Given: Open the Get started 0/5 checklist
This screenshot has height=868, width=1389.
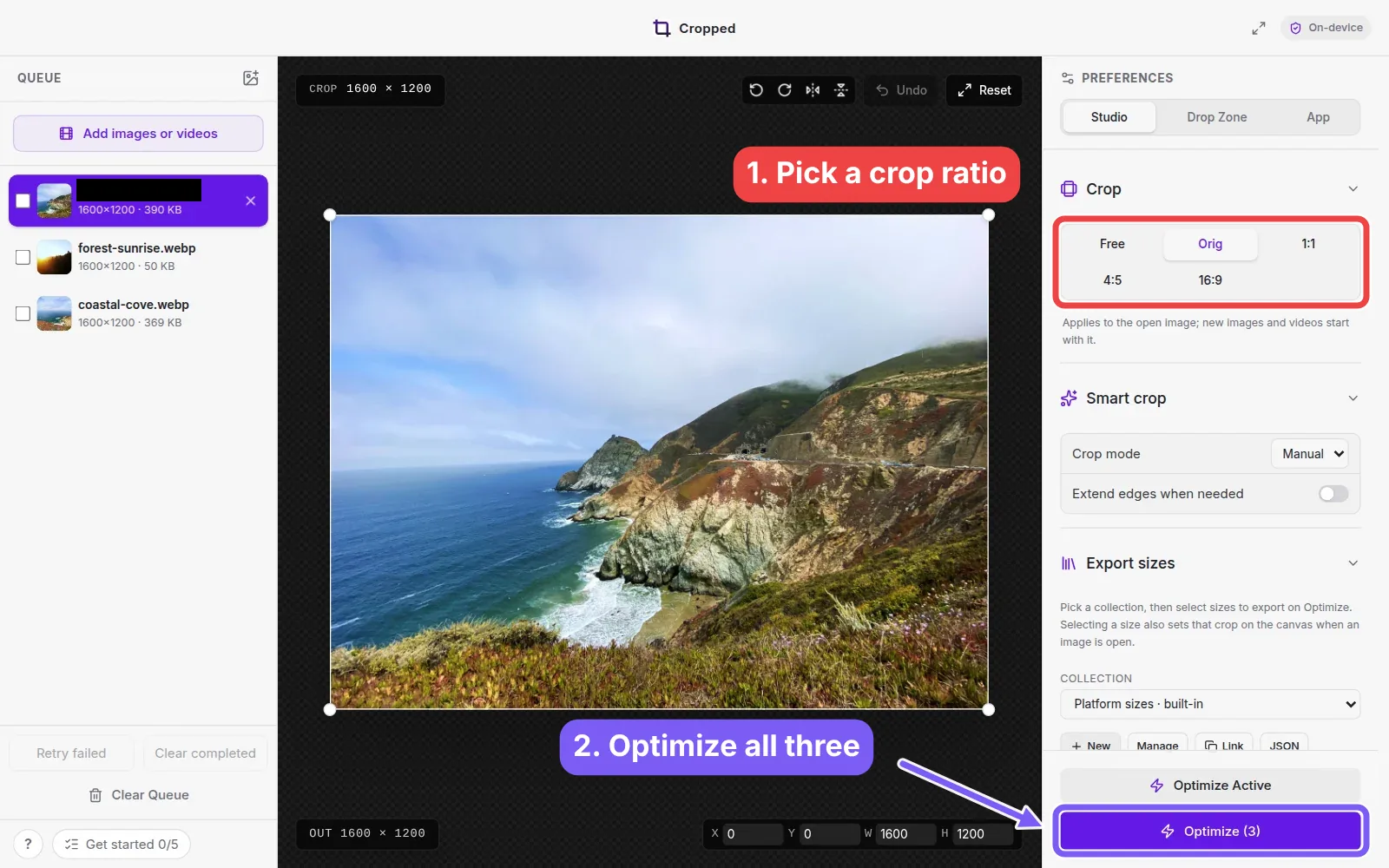Looking at the screenshot, I should [122, 844].
